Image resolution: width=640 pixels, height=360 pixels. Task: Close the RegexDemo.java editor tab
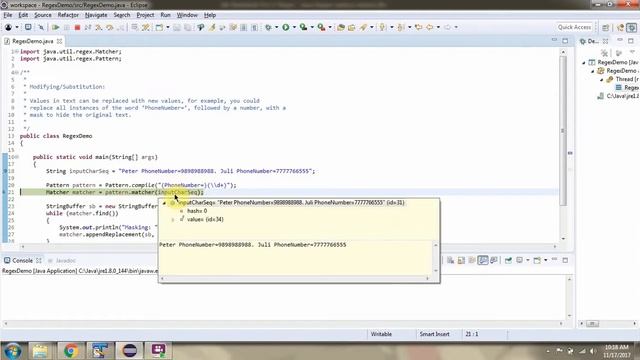tap(60, 41)
